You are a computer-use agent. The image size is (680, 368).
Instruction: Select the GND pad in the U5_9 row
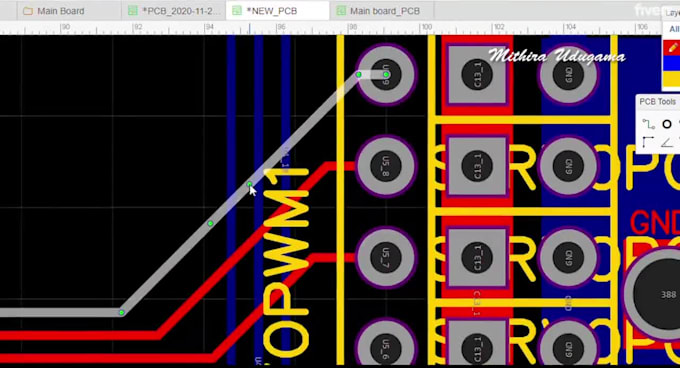pyautogui.click(x=569, y=75)
